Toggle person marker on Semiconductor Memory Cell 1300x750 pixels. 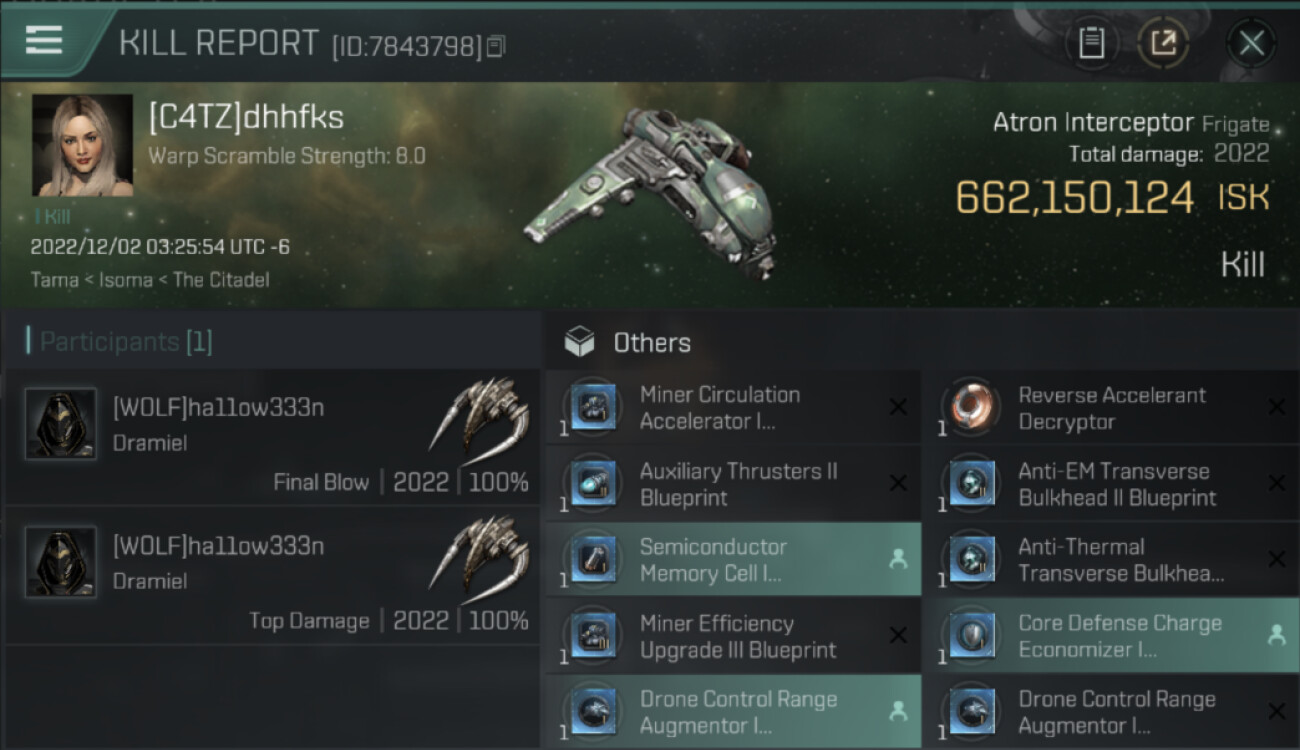[898, 560]
